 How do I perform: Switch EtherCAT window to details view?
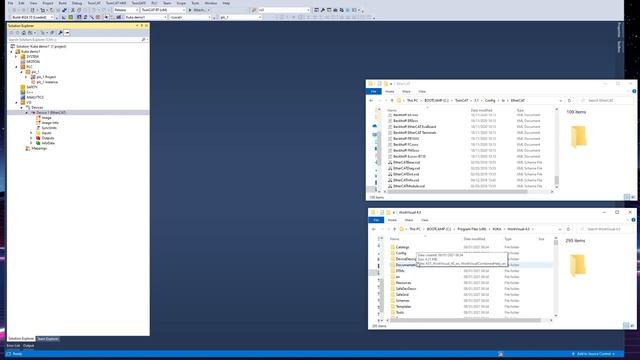tap(627, 197)
